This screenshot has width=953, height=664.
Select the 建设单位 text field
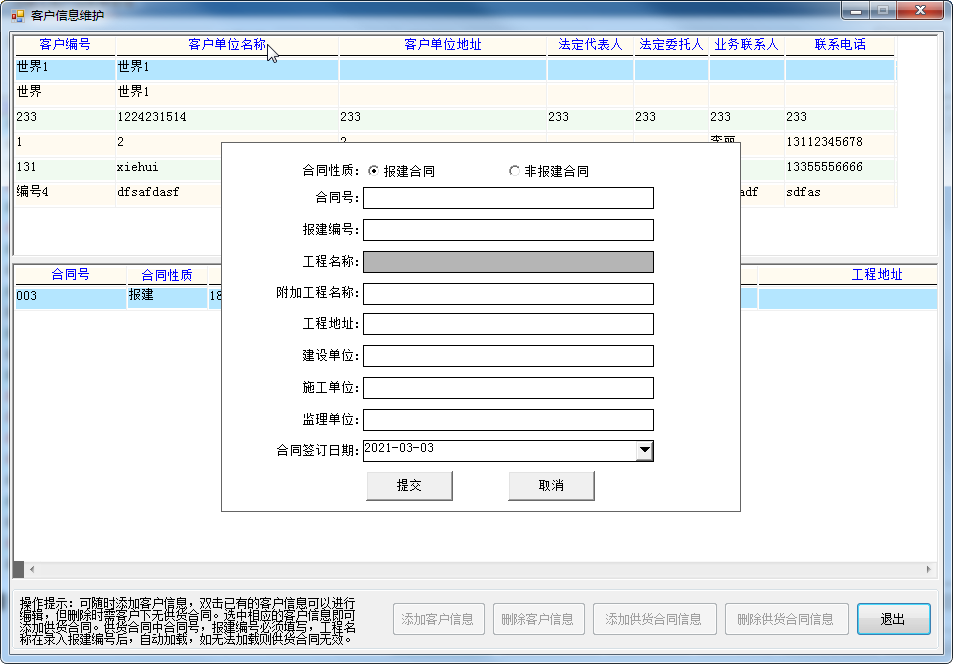pyautogui.click(x=508, y=356)
